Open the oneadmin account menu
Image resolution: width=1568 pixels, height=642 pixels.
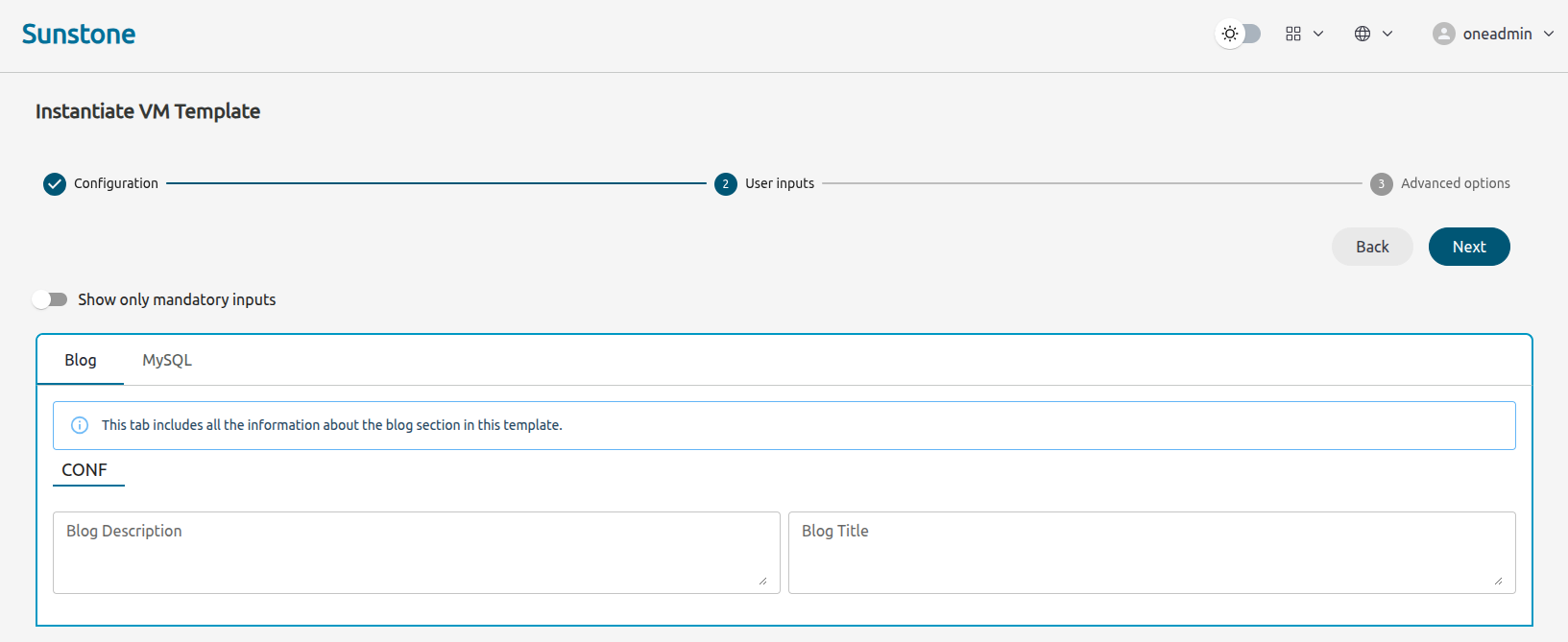point(1493,34)
